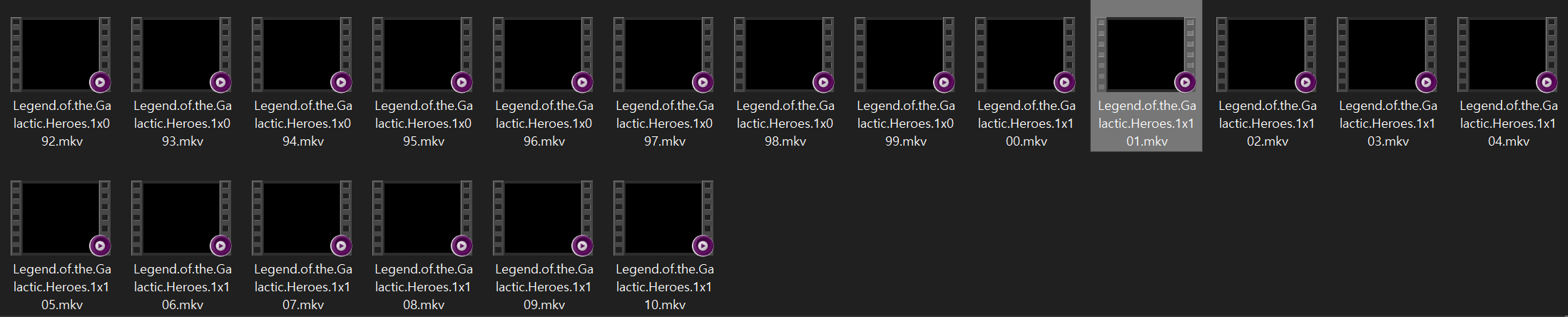Select the 1x096.mkv file icon
This screenshot has height=317, width=1568.
(544, 55)
